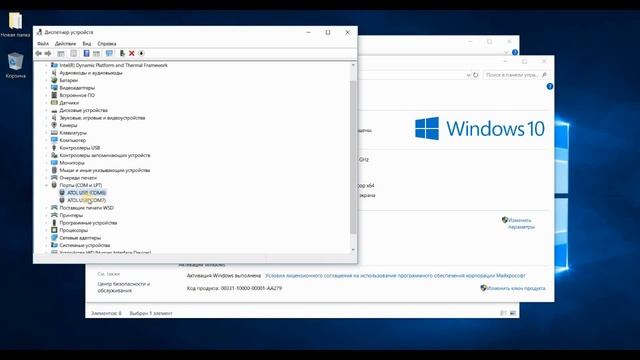
Task: Open Properties via the toolbar properties icon
Action: (x=73, y=53)
